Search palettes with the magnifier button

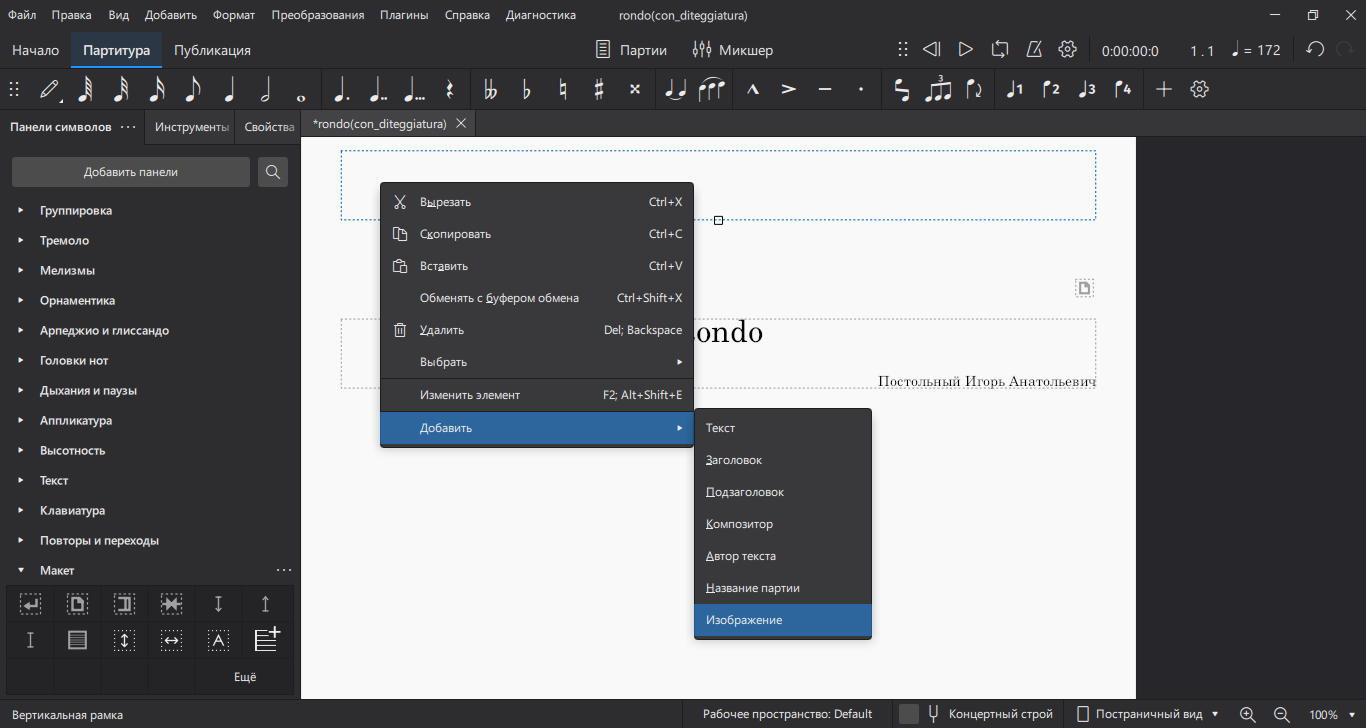273,172
